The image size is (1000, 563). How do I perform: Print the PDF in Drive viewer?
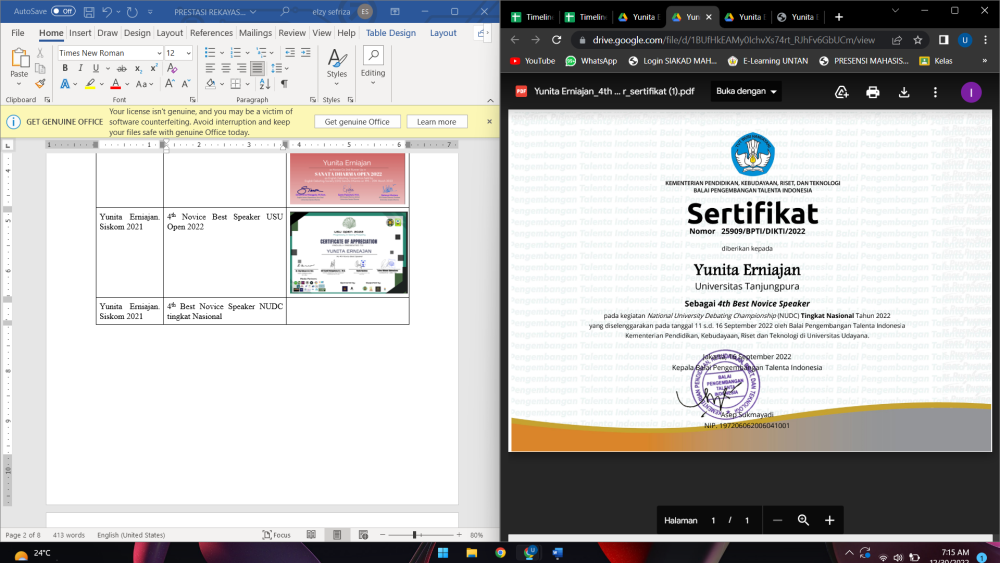(x=872, y=92)
